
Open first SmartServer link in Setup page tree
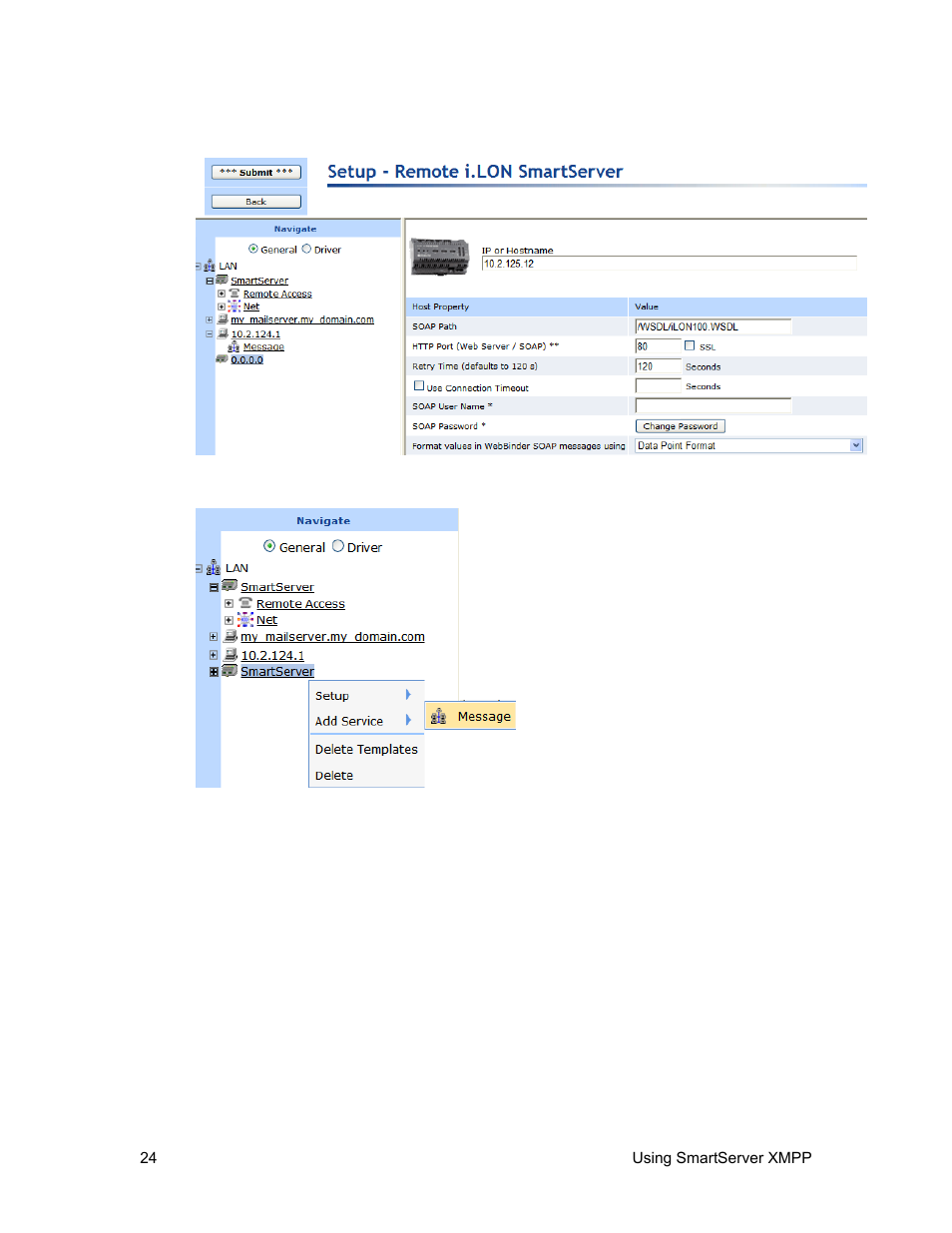(259, 281)
